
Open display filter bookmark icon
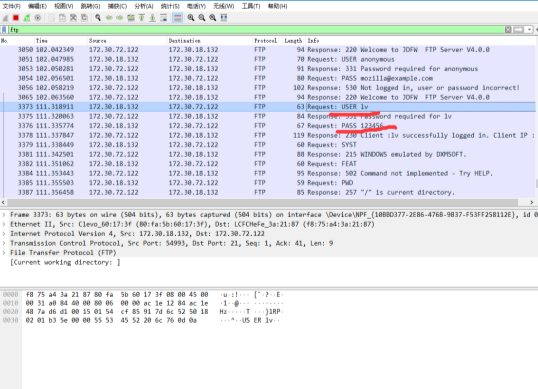pyautogui.click(x=4, y=30)
